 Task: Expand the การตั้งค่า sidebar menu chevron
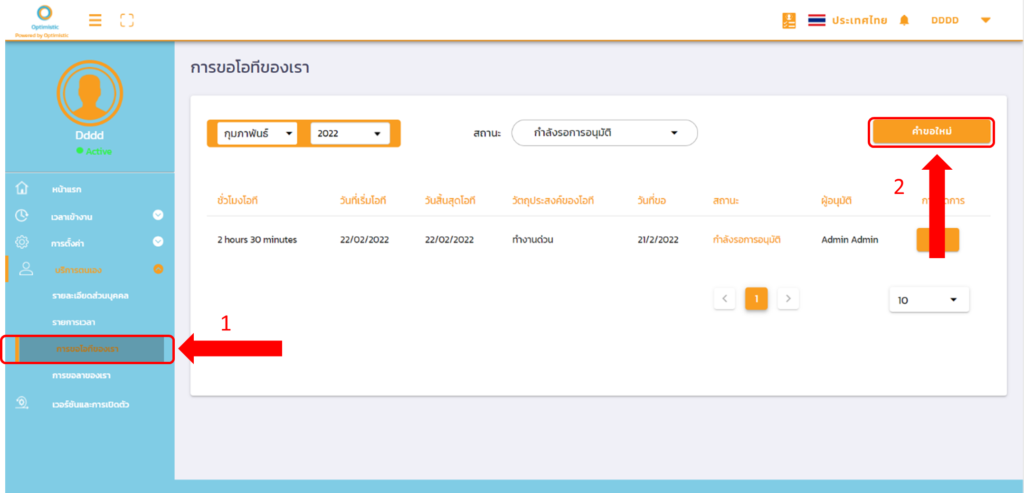pos(158,242)
